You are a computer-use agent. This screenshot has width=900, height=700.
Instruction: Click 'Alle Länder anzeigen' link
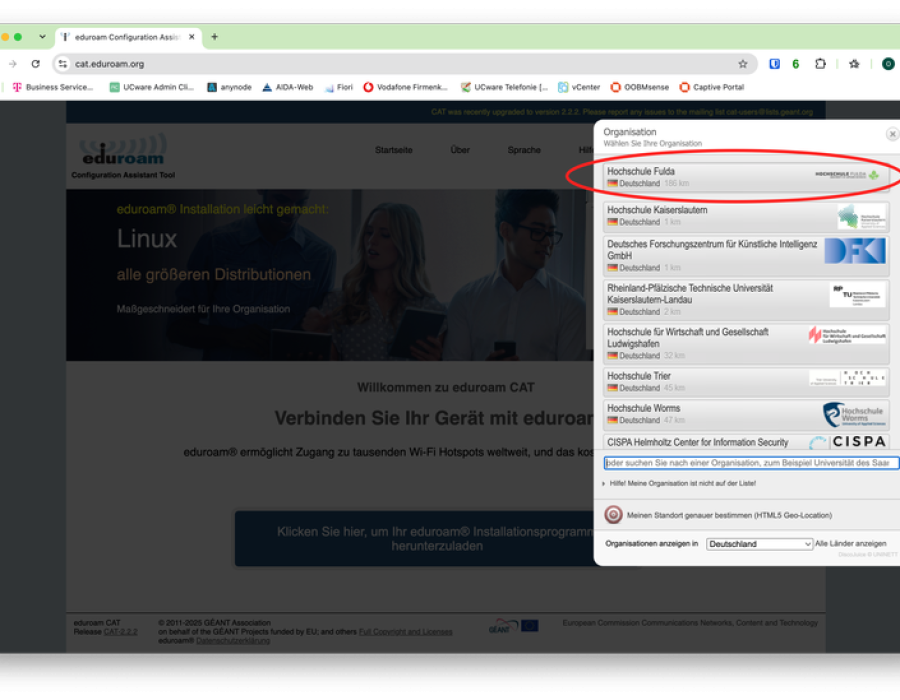point(851,543)
